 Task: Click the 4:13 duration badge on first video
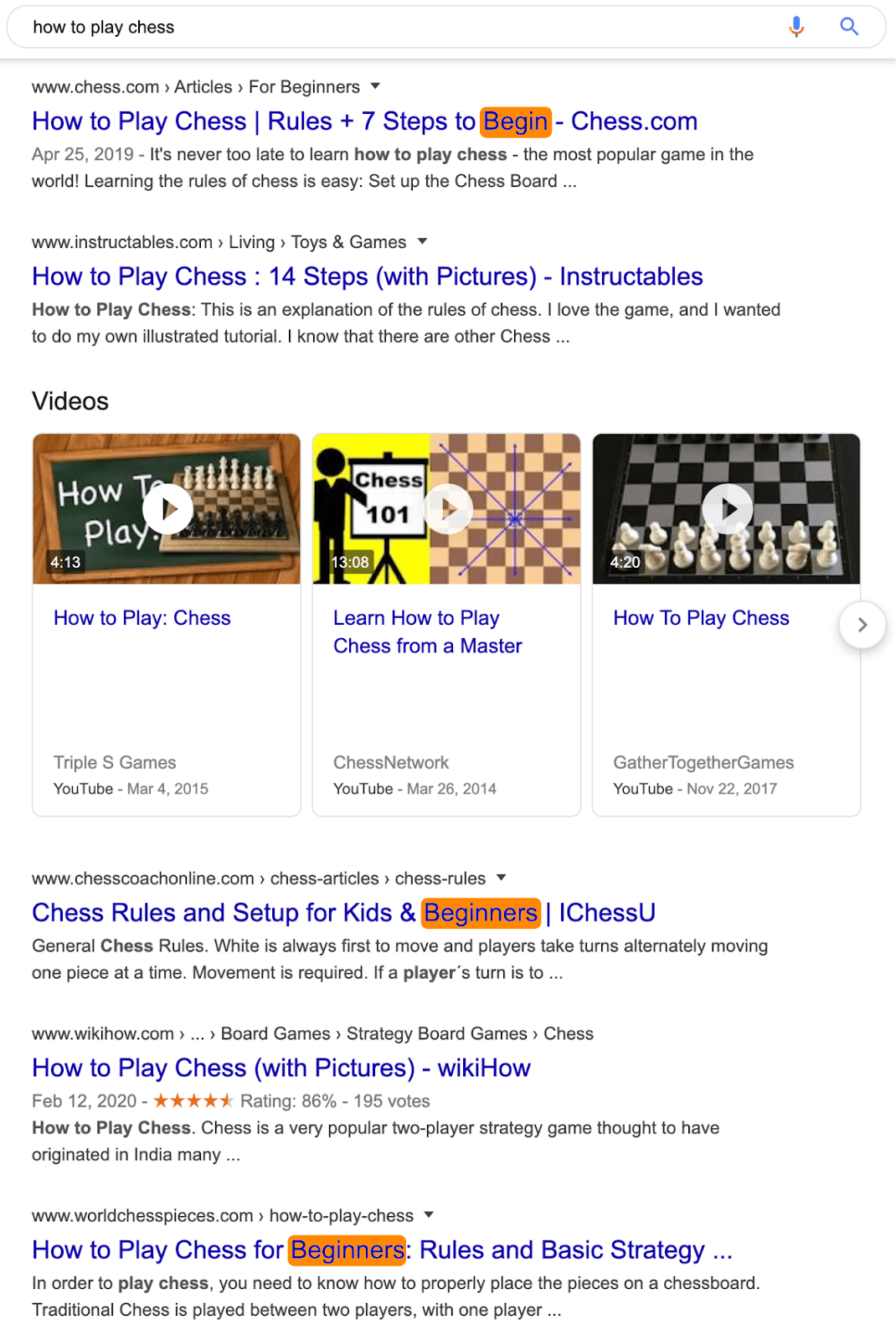tap(65, 562)
